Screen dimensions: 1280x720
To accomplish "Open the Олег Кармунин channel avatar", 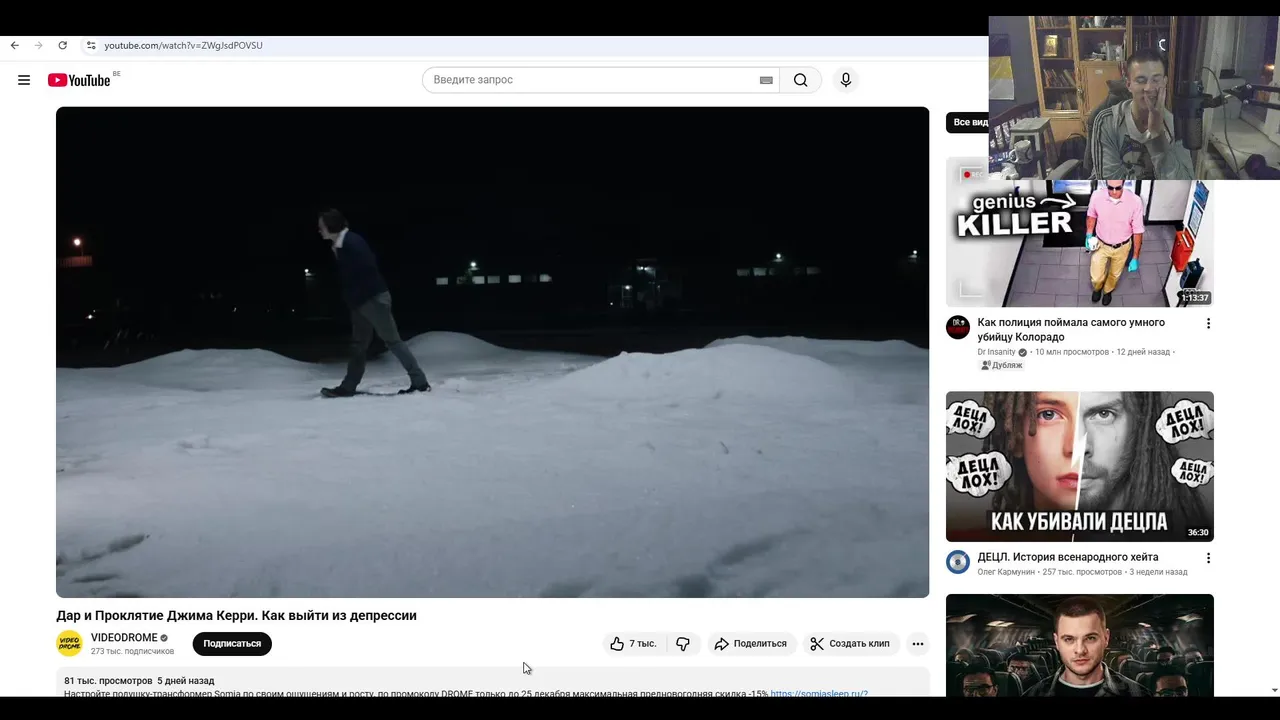I will pos(958,562).
